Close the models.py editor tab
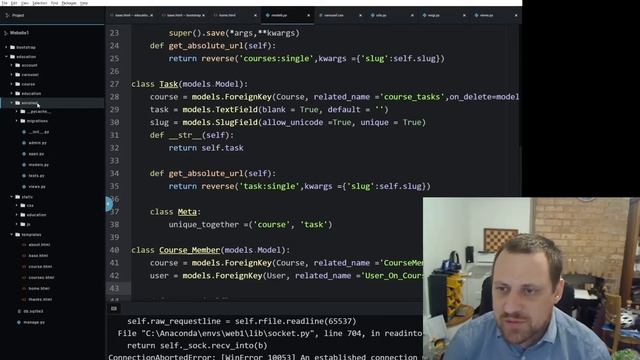This screenshot has width=640, height=360. [308, 16]
